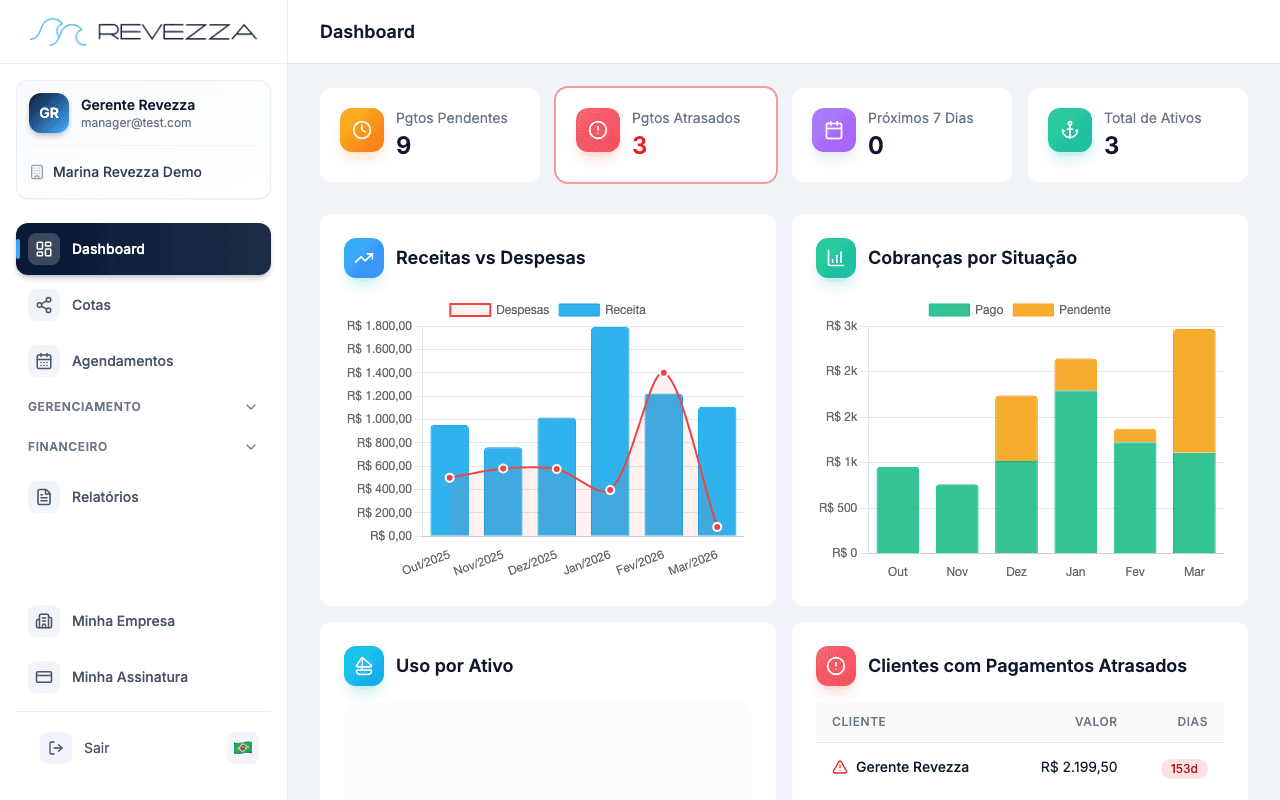Open the Dashboard menu item
1280x800 pixels.
pyautogui.click(x=143, y=249)
